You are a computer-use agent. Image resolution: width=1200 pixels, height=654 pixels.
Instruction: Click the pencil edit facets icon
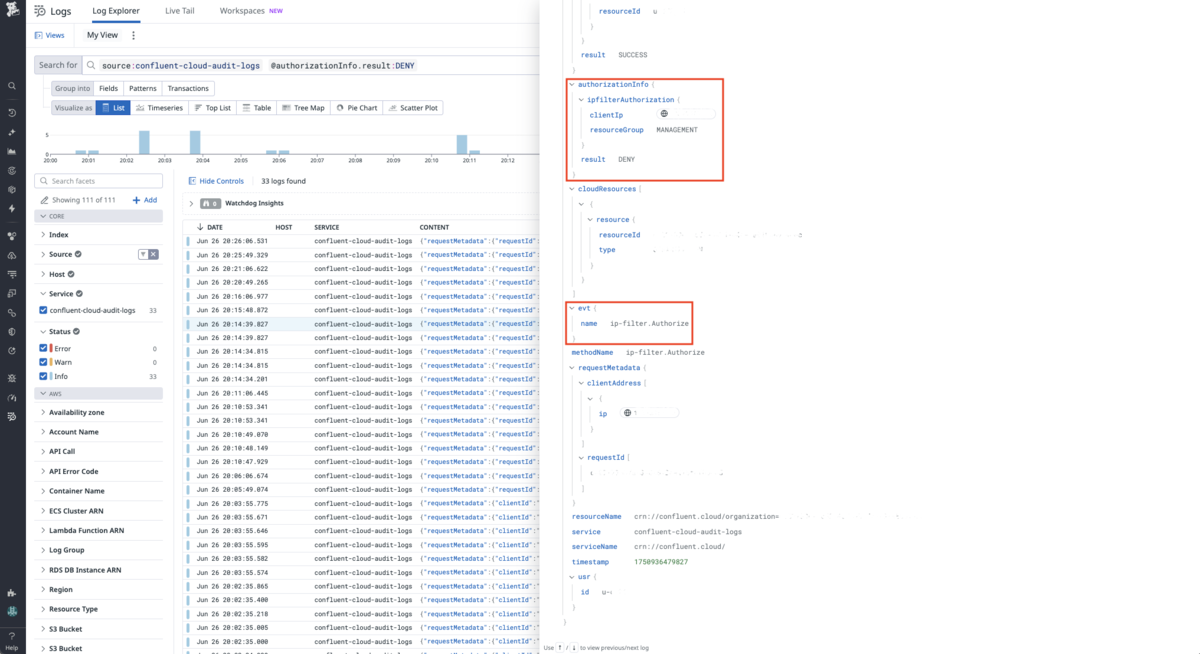pyautogui.click(x=45, y=200)
